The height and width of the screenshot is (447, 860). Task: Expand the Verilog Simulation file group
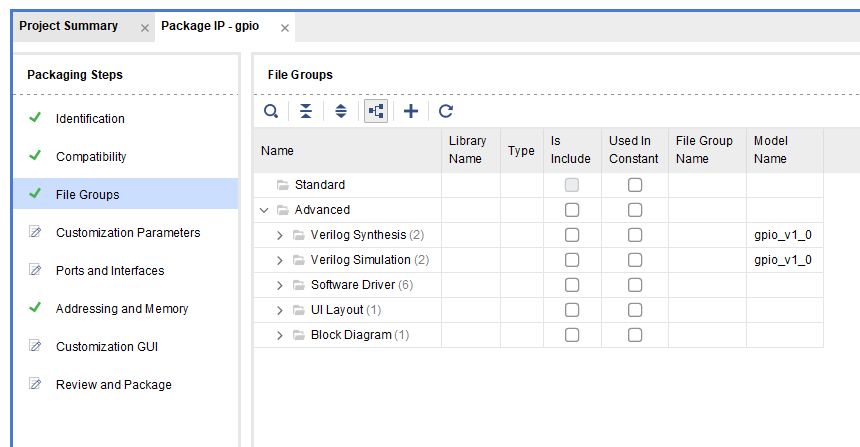[280, 260]
